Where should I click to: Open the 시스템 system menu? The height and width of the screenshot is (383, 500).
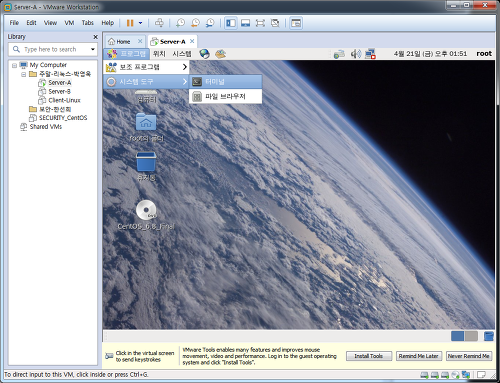[182, 54]
